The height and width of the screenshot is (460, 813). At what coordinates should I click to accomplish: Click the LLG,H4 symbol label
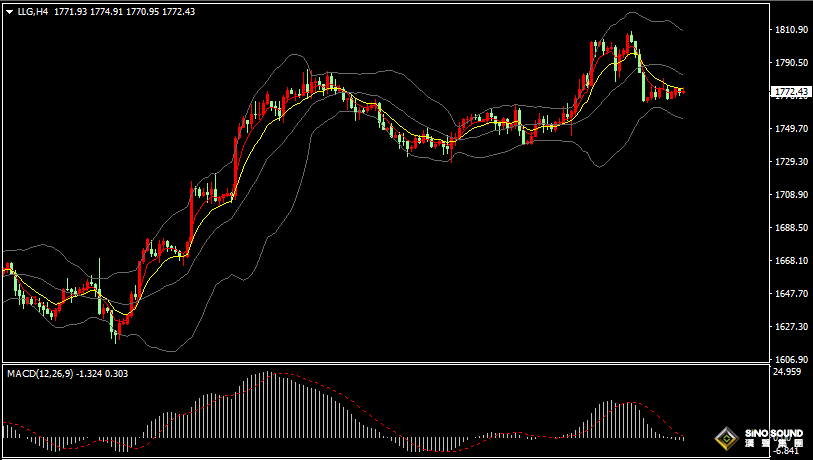tap(33, 10)
